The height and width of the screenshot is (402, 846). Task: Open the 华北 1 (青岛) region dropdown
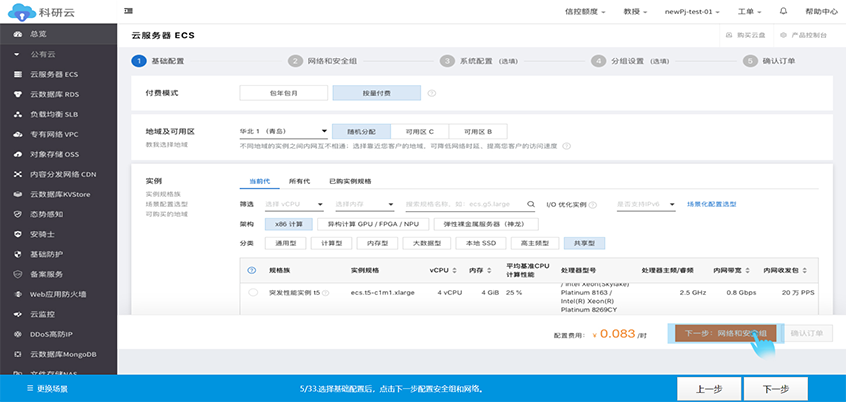click(x=283, y=131)
